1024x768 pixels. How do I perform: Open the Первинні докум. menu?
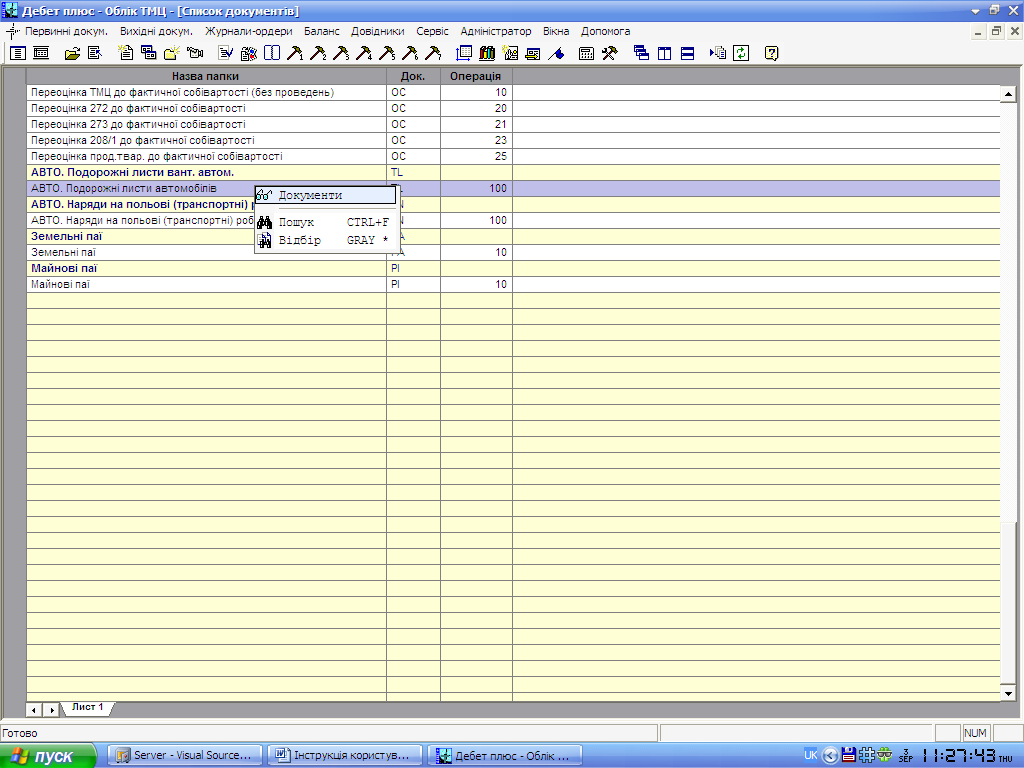point(66,31)
